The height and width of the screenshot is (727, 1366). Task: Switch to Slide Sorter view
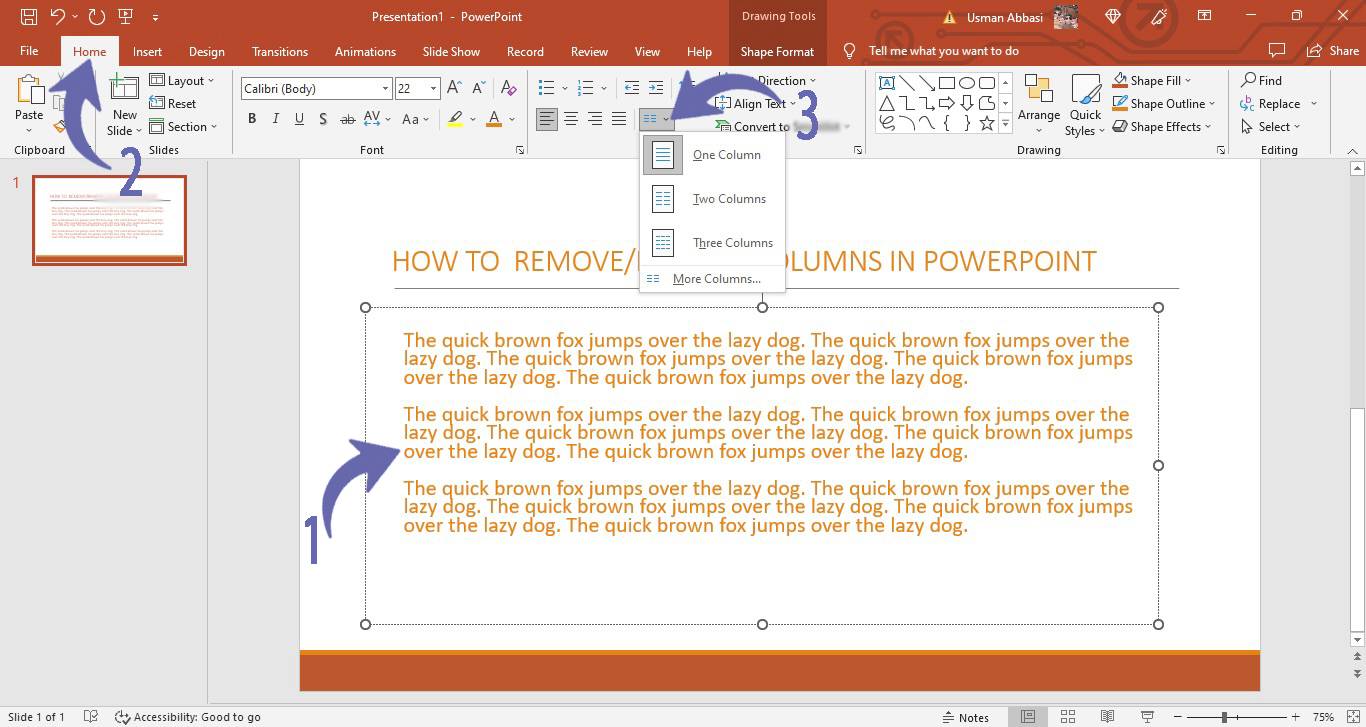click(1067, 716)
